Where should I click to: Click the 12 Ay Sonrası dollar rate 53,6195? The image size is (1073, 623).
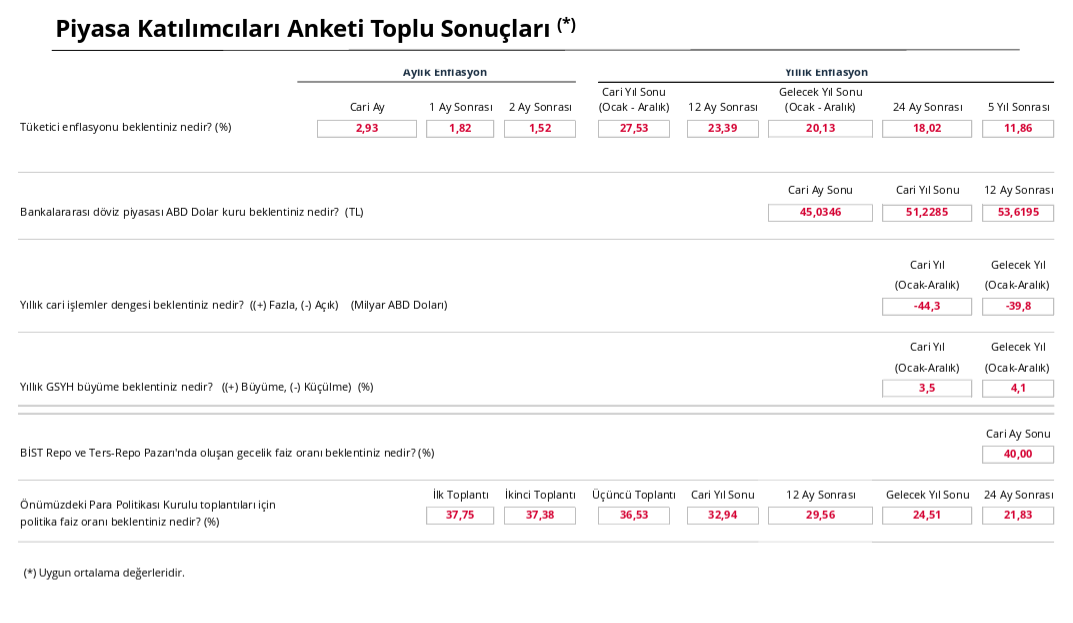(x=1017, y=212)
